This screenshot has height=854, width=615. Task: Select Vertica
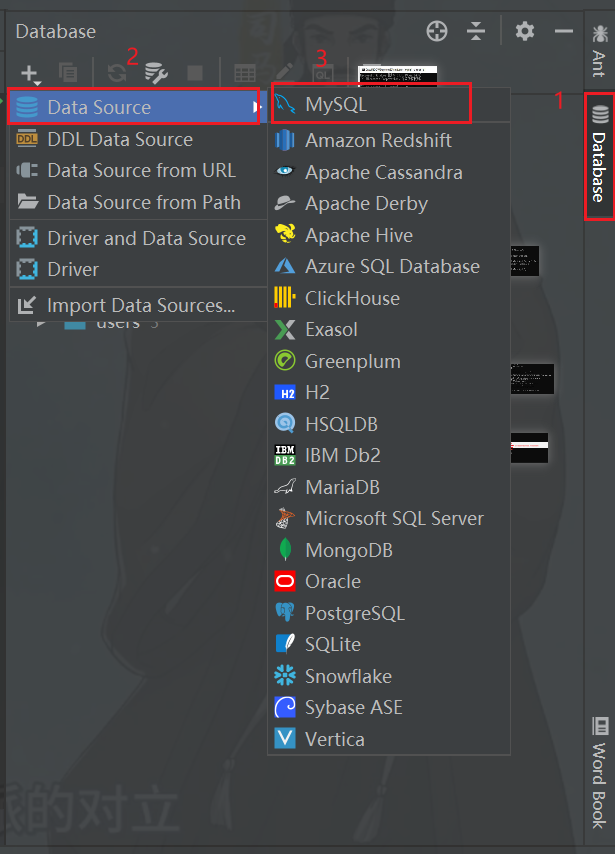[389, 739]
